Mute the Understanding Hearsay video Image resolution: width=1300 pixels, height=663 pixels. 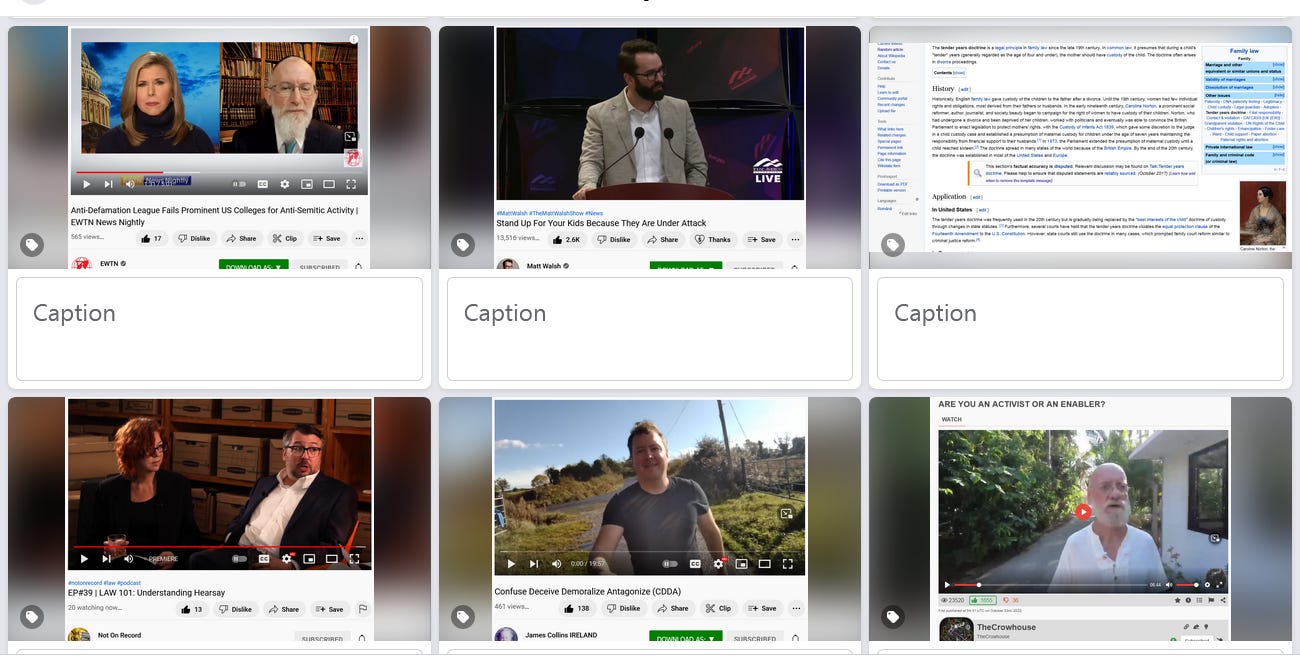tap(128, 558)
